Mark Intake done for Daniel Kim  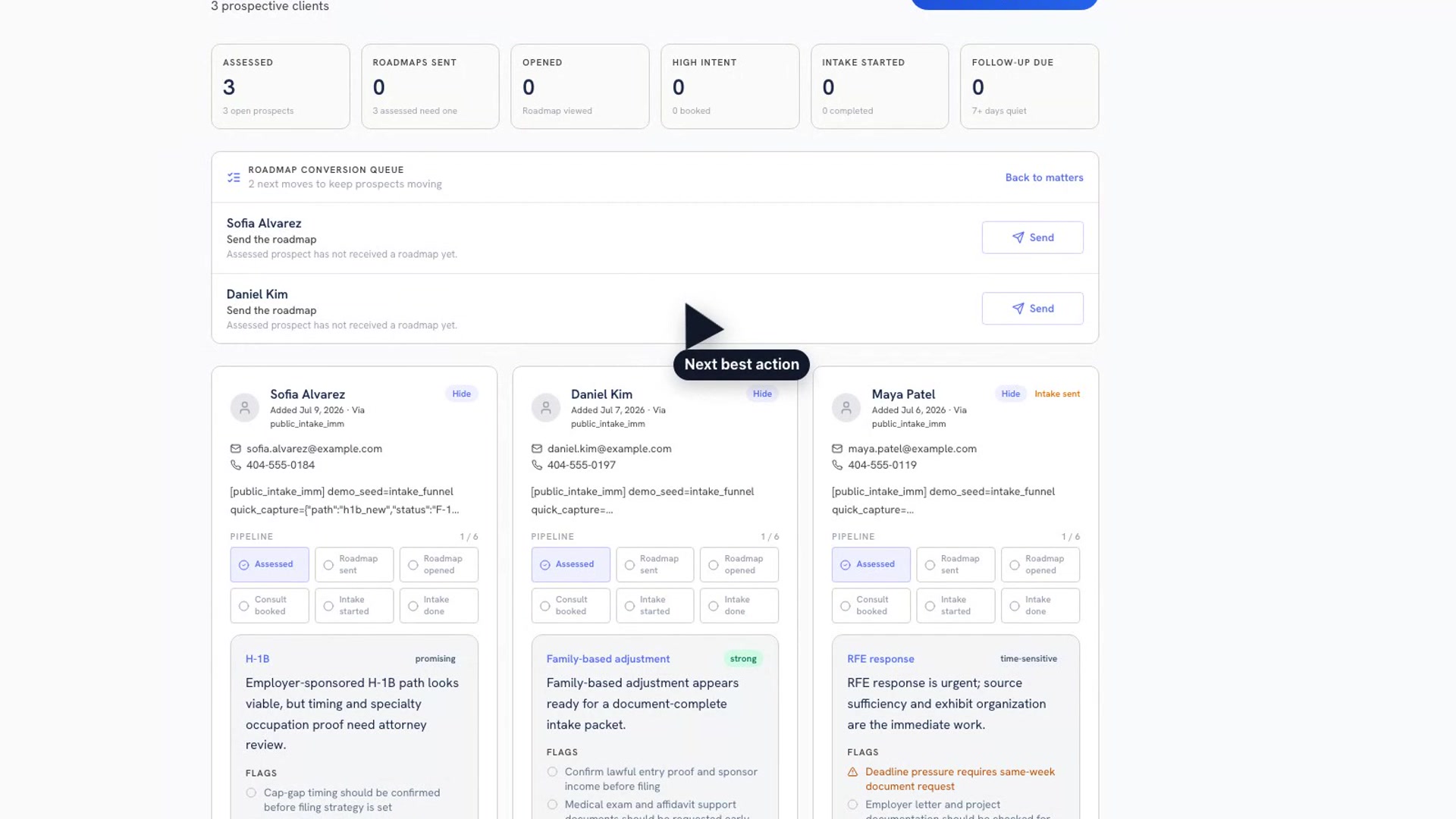point(739,605)
